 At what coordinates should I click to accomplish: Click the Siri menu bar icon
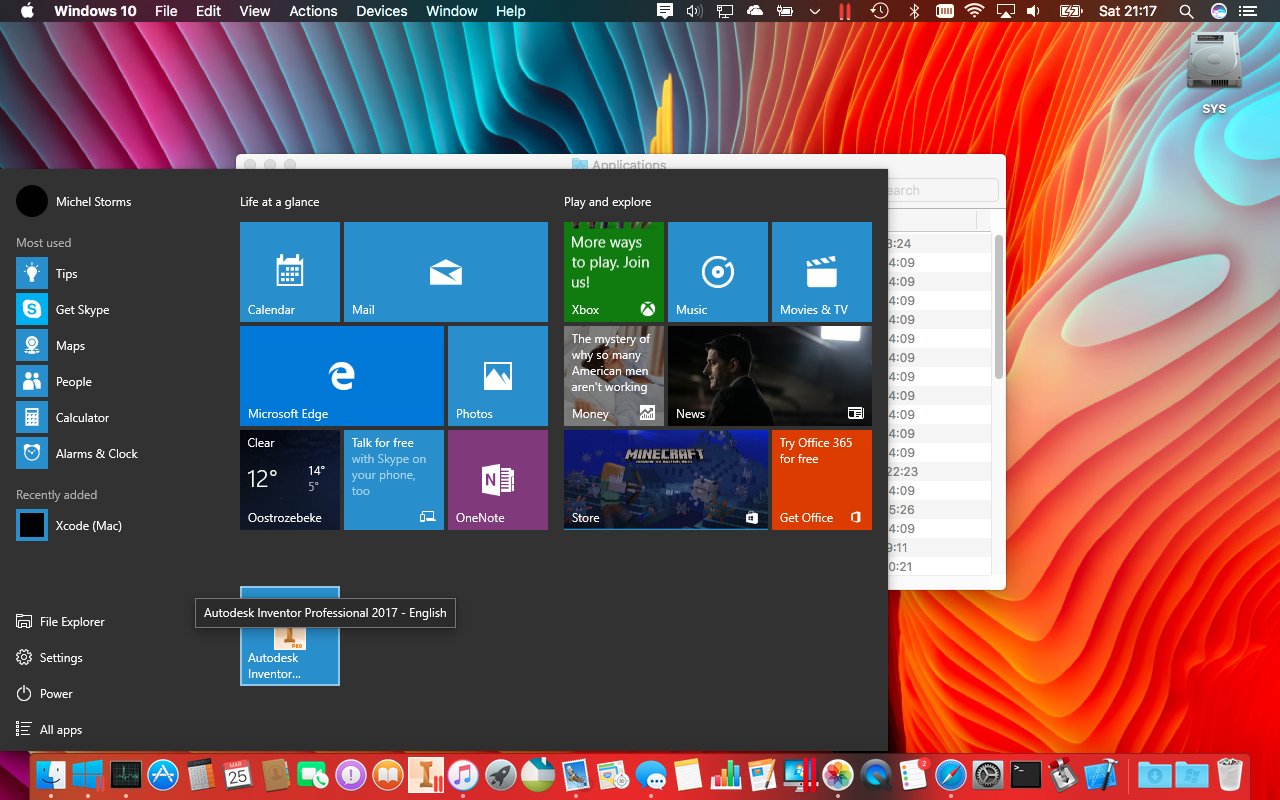[x=1218, y=11]
